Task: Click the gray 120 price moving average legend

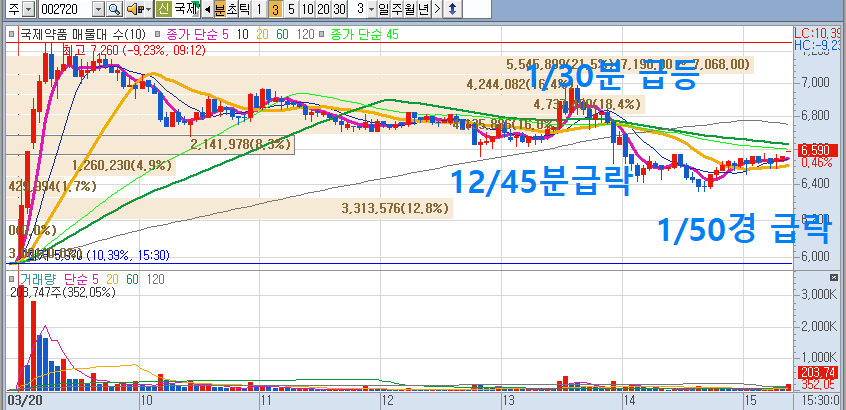Action: [305, 35]
